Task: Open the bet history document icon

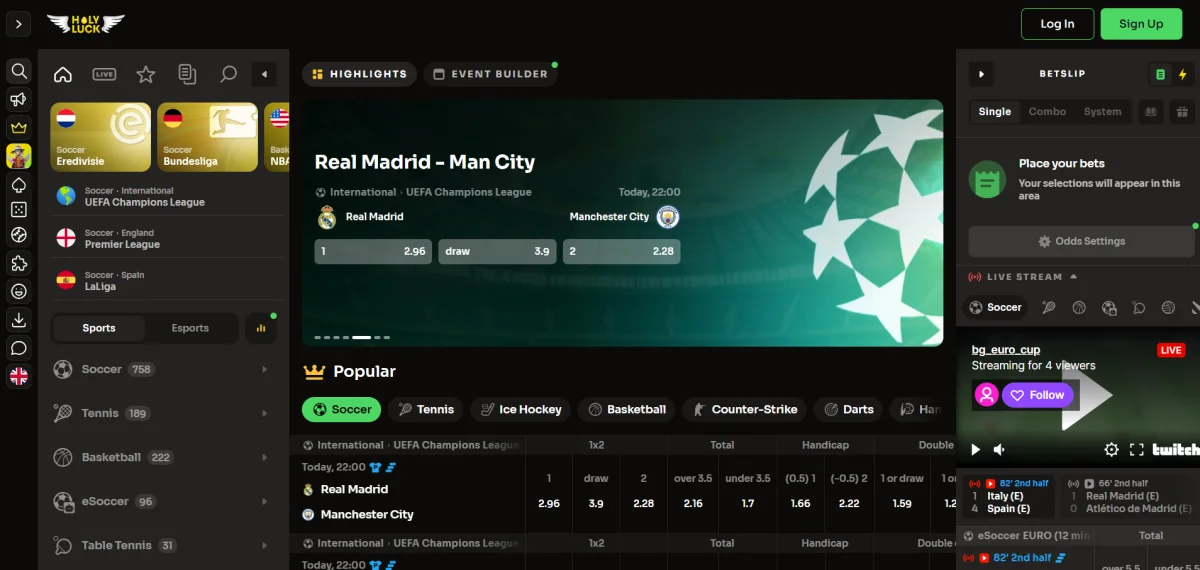Action: tap(187, 74)
